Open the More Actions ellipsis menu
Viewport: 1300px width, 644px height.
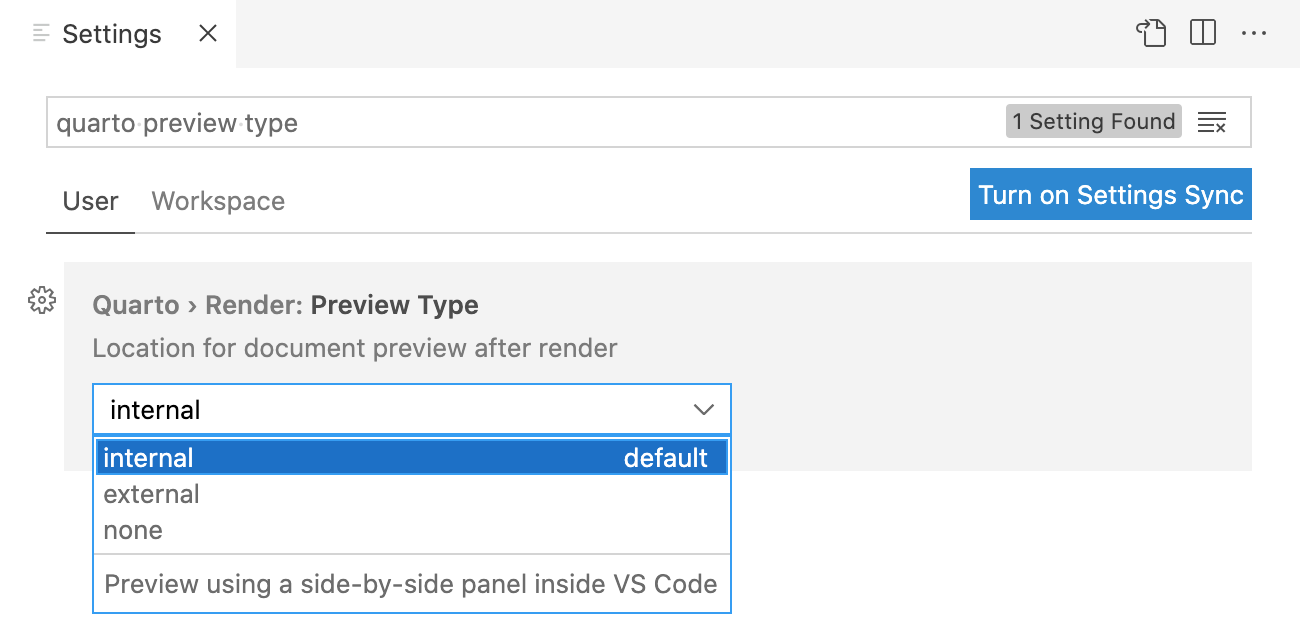coord(1255,33)
